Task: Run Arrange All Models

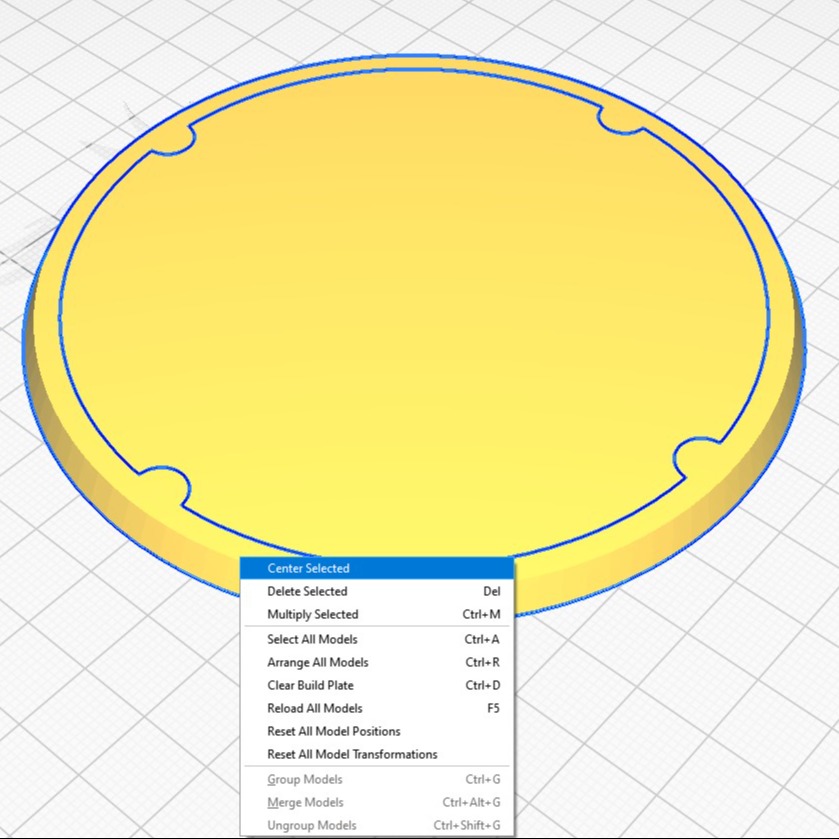Action: click(x=317, y=662)
